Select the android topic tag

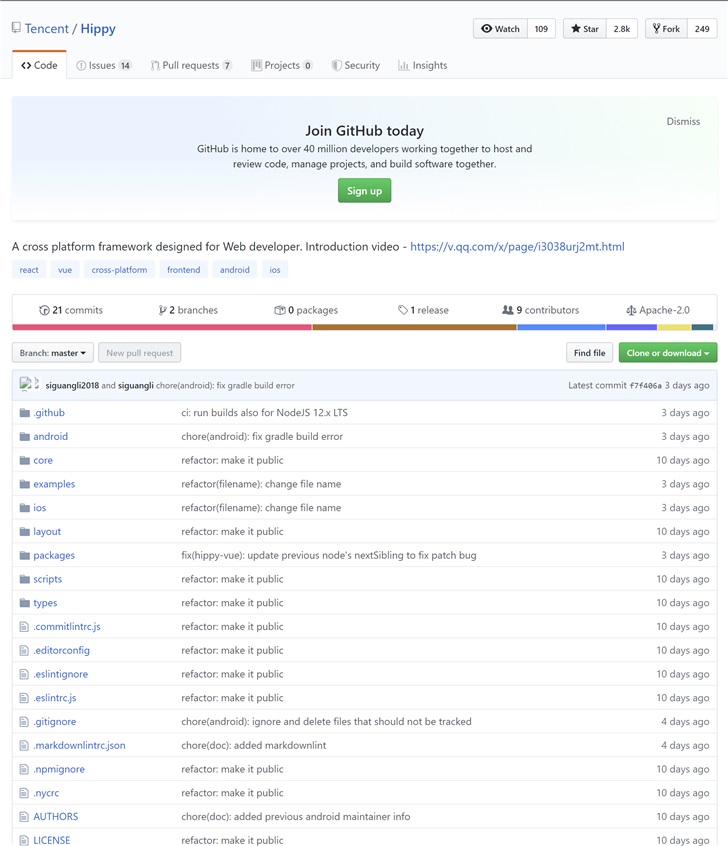[x=235, y=270]
